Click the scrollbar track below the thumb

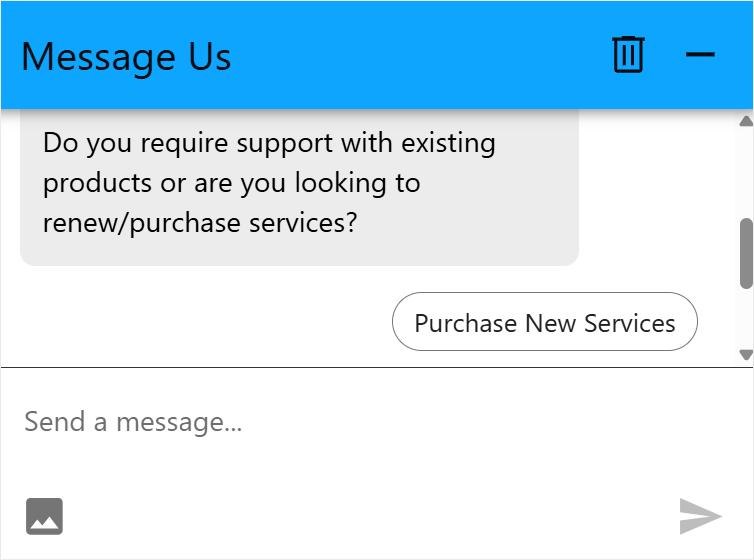point(745,318)
